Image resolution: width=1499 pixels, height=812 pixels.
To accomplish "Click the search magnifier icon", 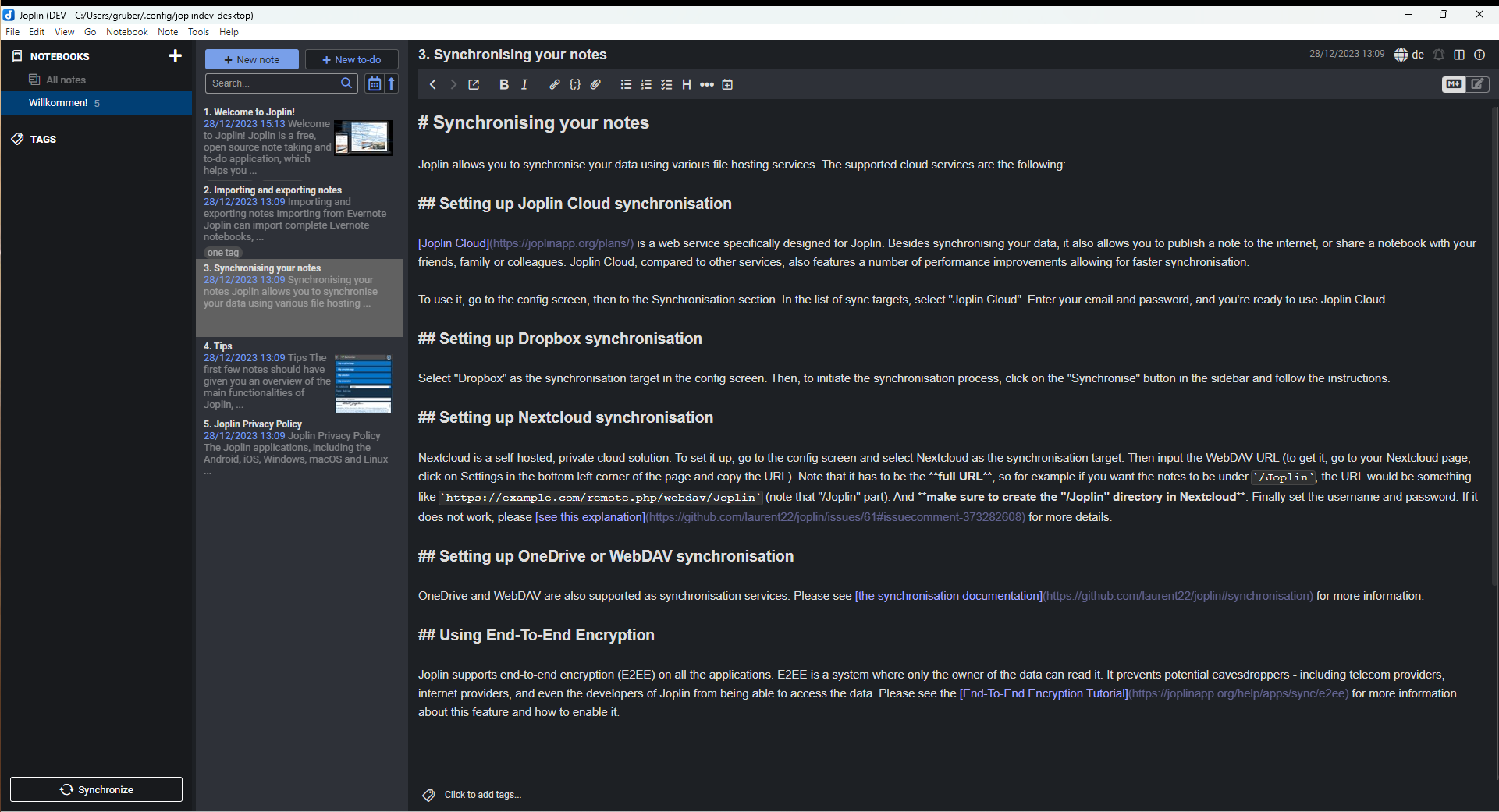I will (x=347, y=83).
